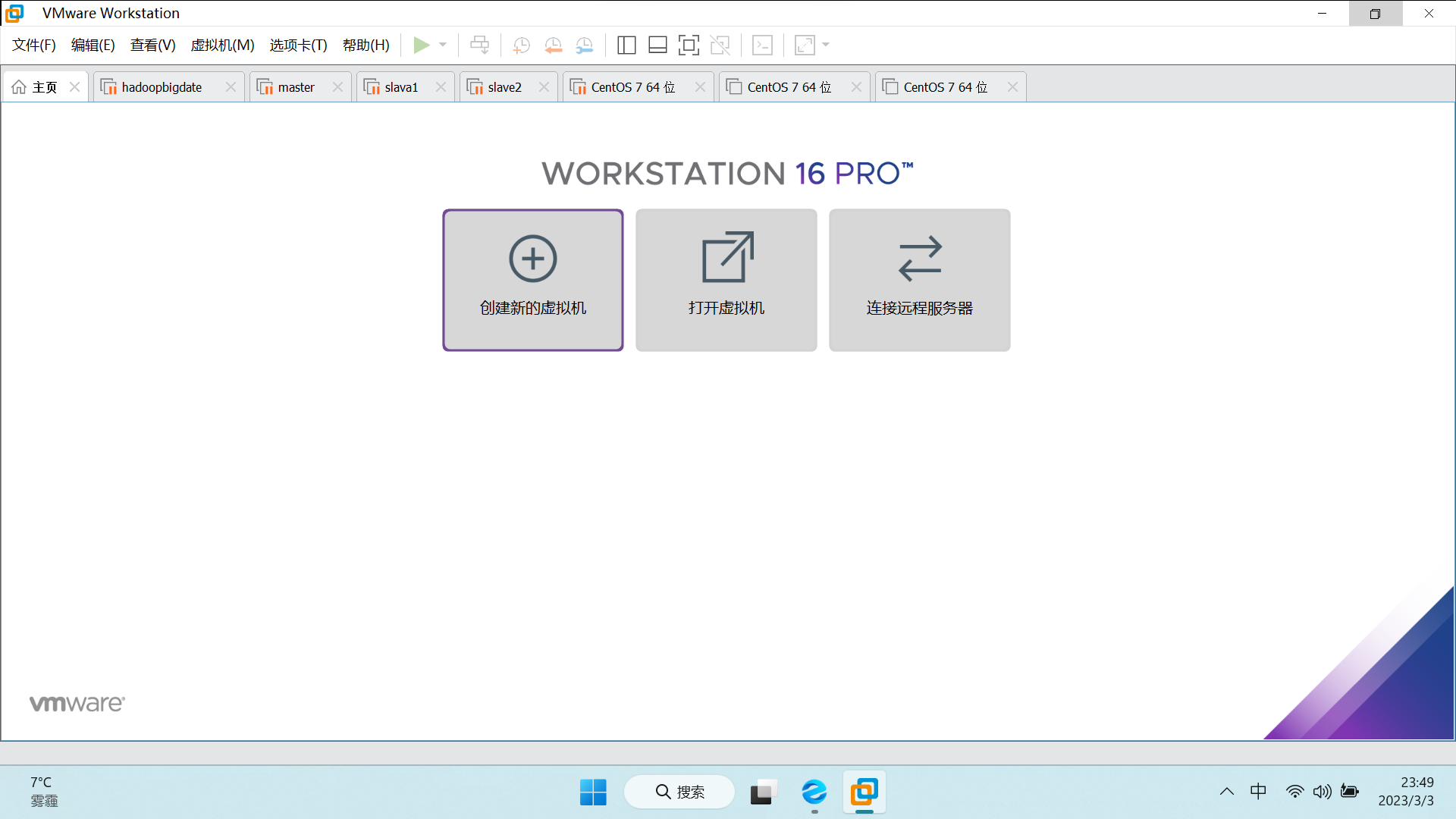Expand the stretch display dropdown arrow

click(x=826, y=45)
